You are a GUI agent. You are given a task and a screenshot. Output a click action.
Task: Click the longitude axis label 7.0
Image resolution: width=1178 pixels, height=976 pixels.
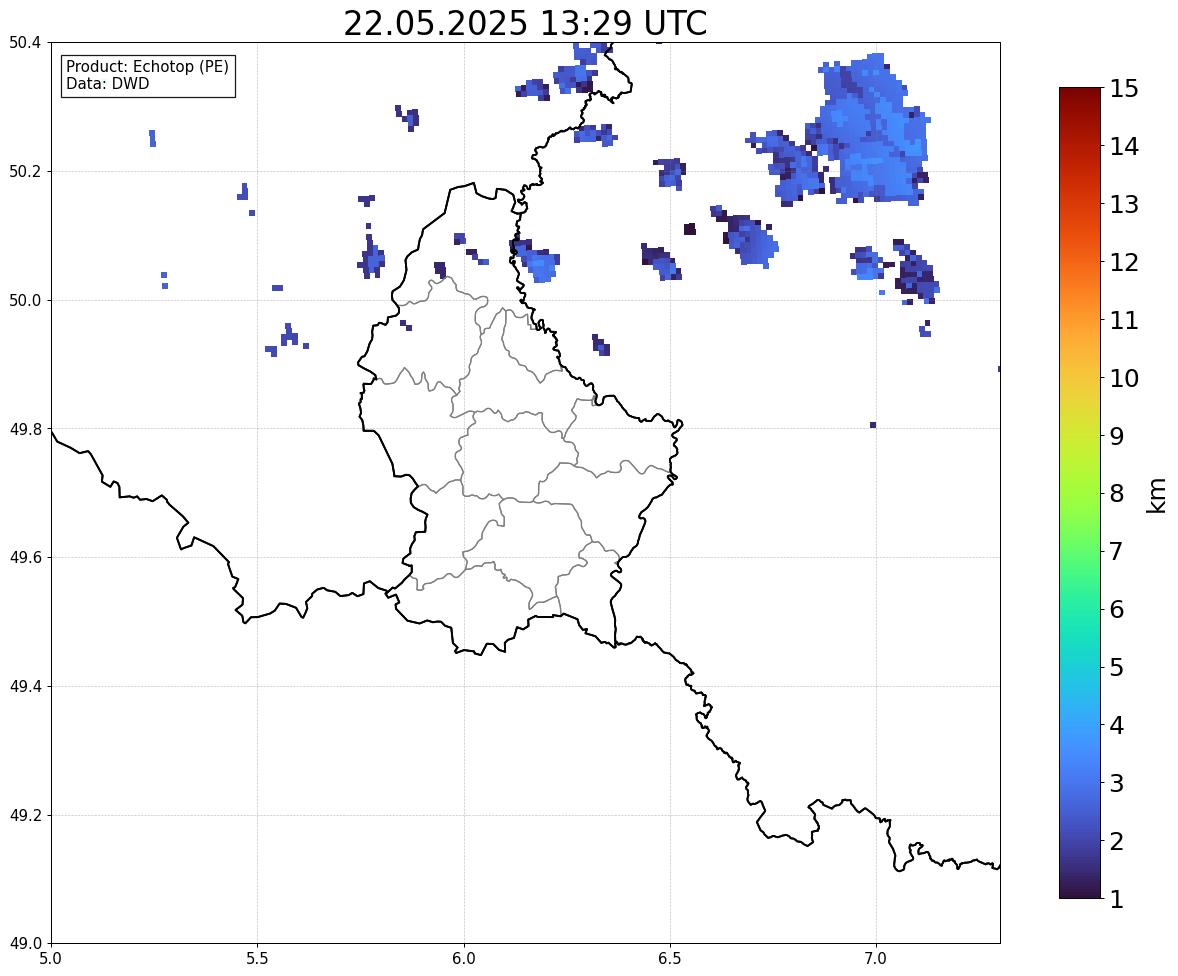coord(876,959)
